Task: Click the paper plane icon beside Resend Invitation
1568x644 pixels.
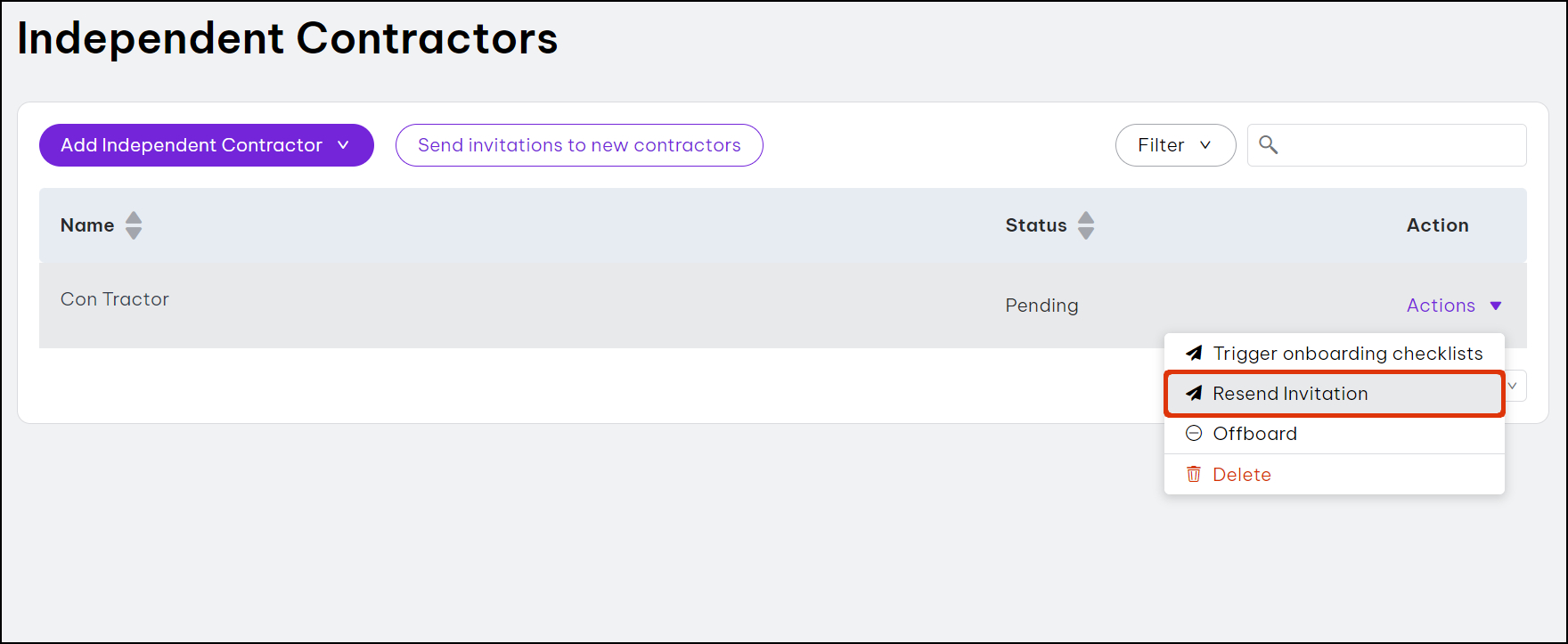Action: 1194,394
